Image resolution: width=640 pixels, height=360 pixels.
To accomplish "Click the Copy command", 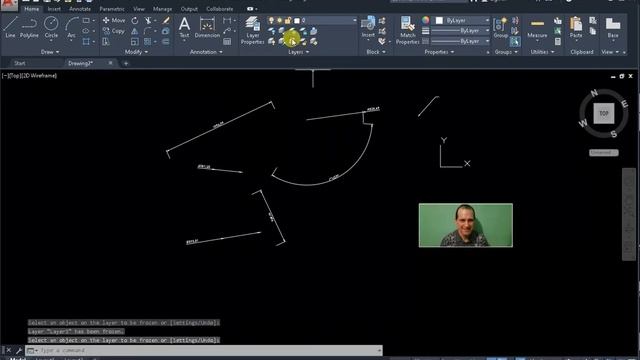I will pos(114,31).
